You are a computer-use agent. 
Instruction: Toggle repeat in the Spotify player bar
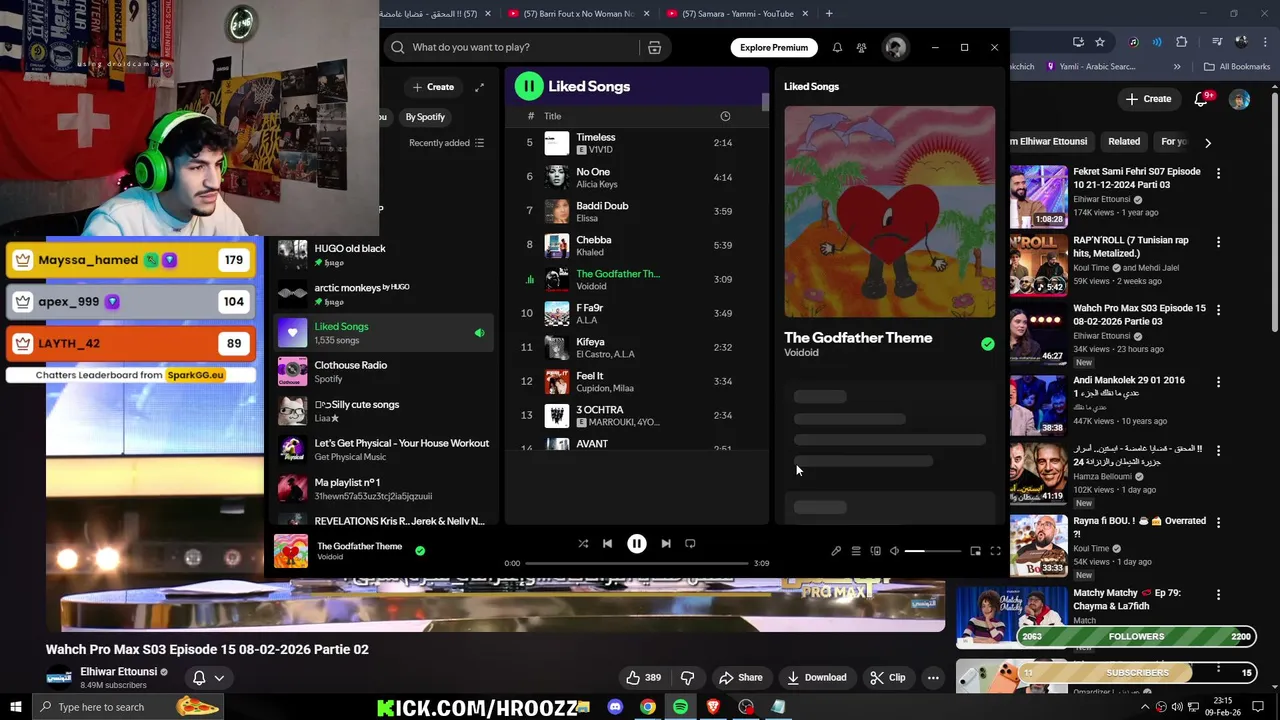pos(690,544)
